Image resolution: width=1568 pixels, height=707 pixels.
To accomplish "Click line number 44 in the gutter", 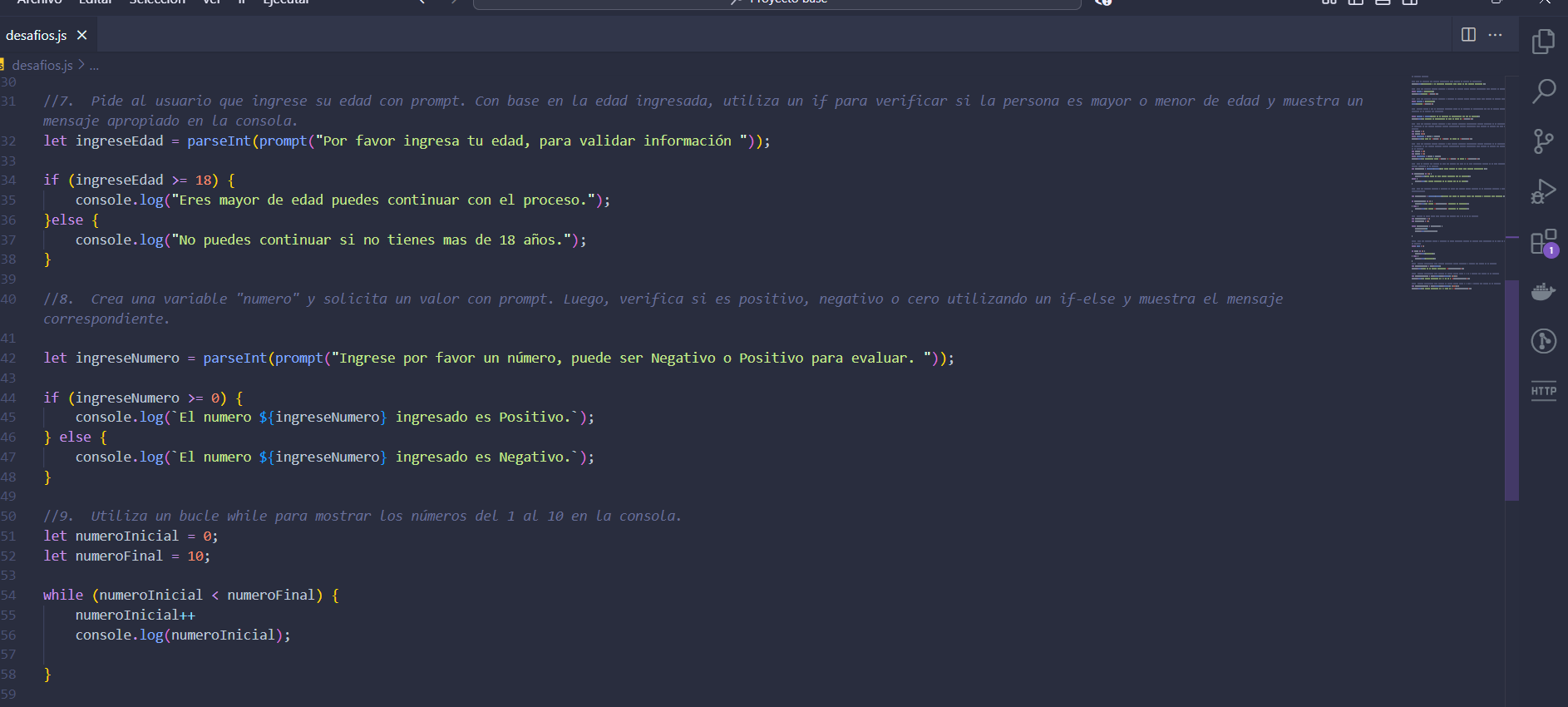I will pos(8,398).
